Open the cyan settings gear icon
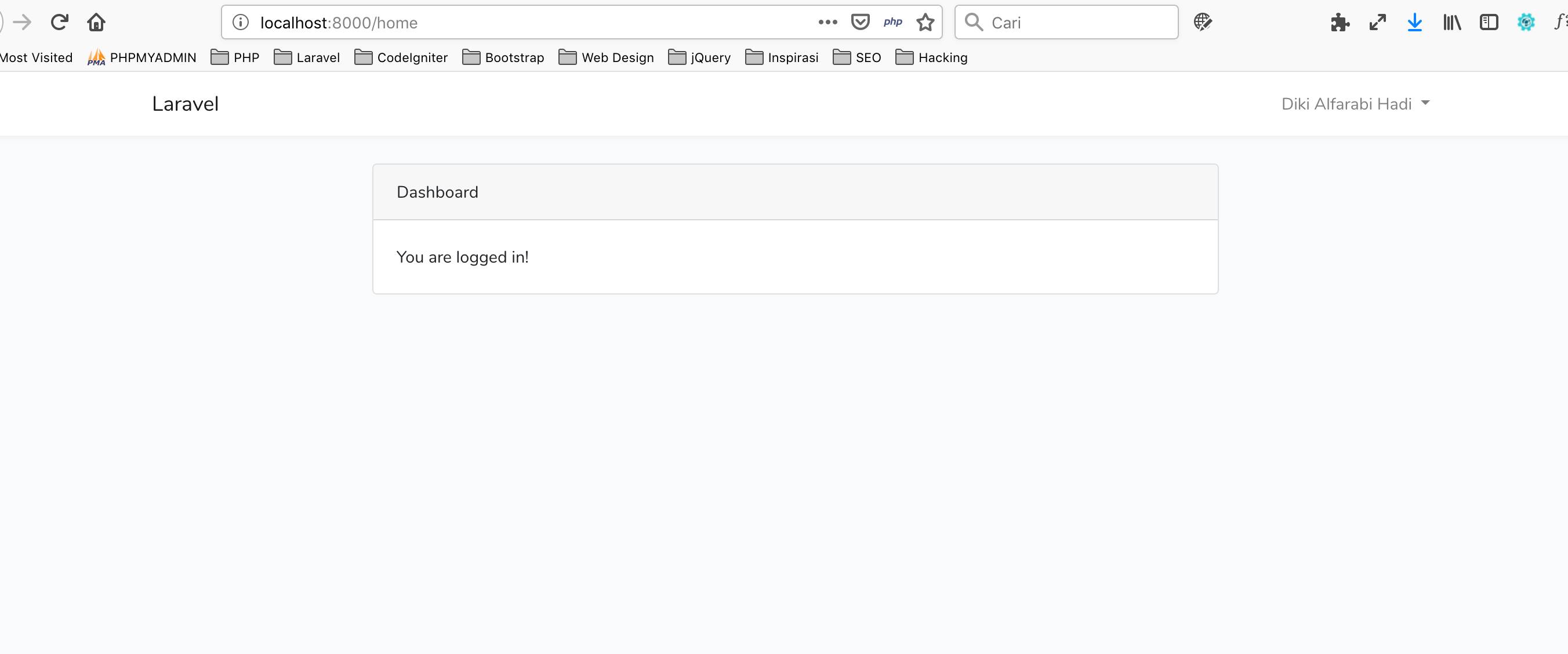Image resolution: width=1568 pixels, height=654 pixels. [1526, 22]
